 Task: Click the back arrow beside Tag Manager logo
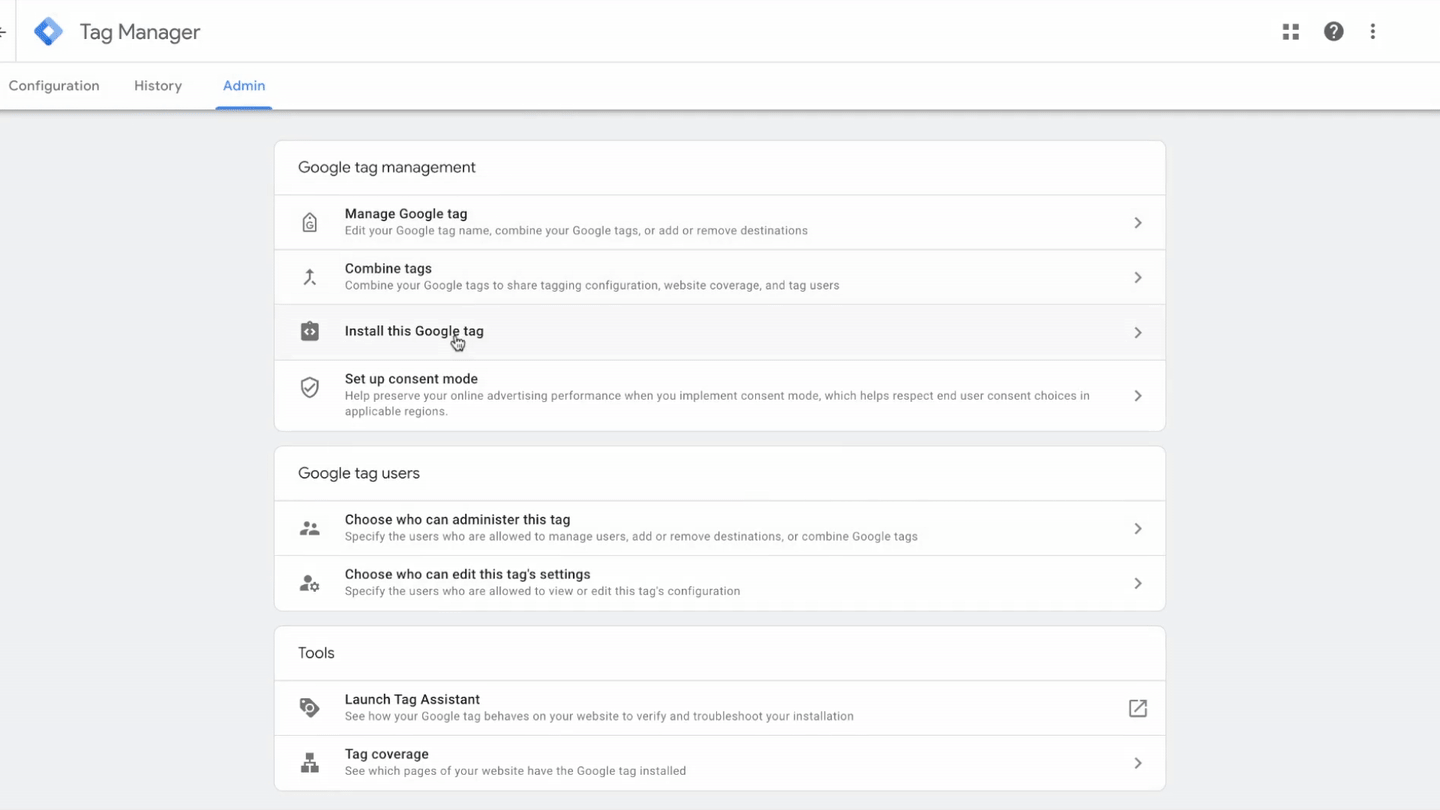3,32
